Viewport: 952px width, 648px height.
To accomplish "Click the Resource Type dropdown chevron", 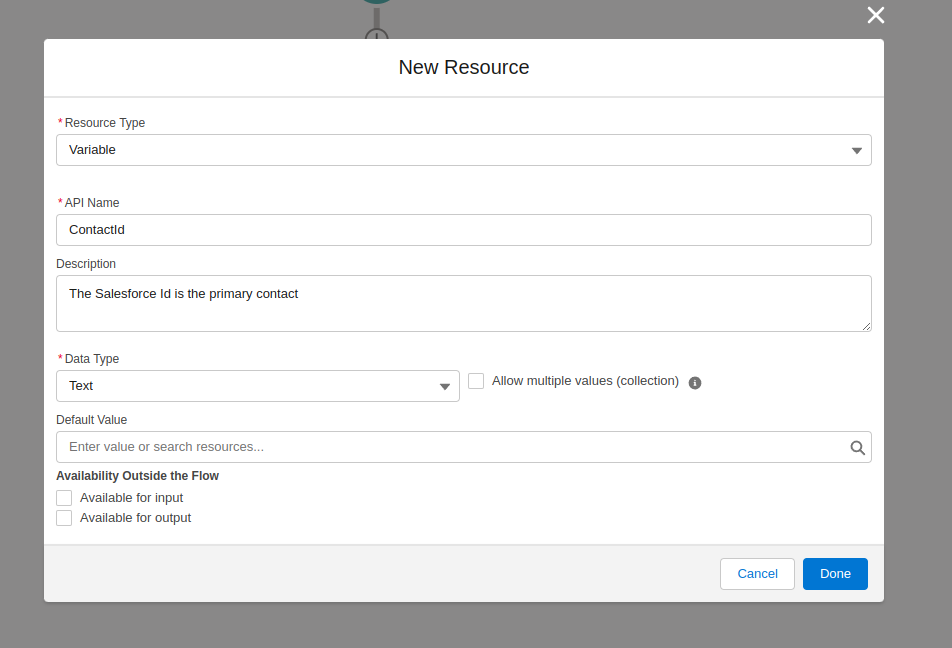I will 856,149.
